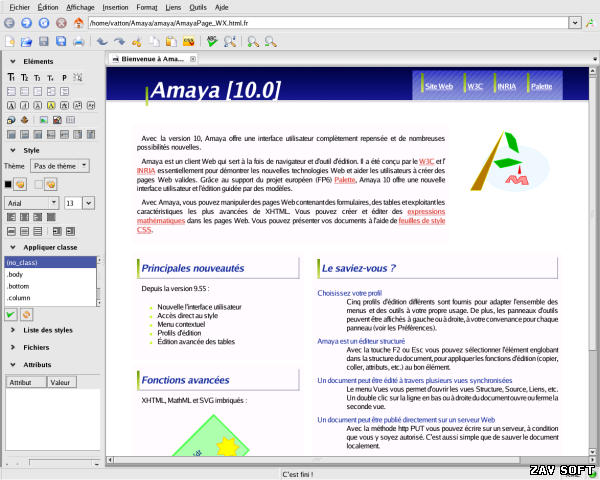Open the Édition menu

[48, 7]
